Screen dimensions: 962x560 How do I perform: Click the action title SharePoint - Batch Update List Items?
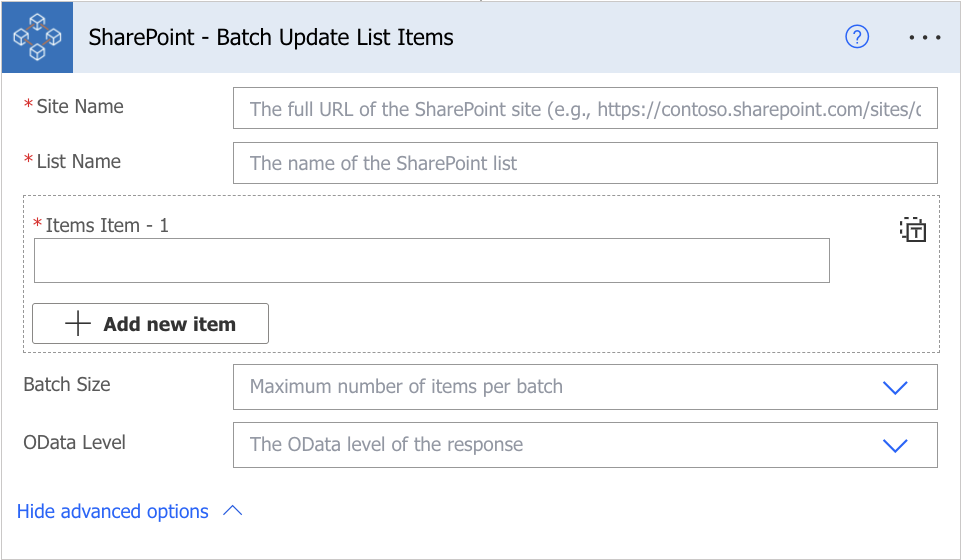point(271,37)
